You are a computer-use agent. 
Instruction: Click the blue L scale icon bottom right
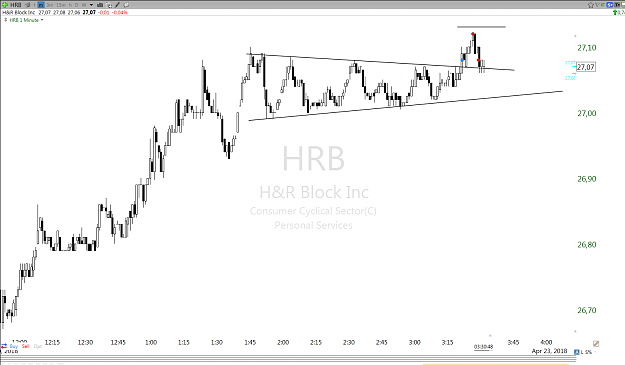pos(576,352)
